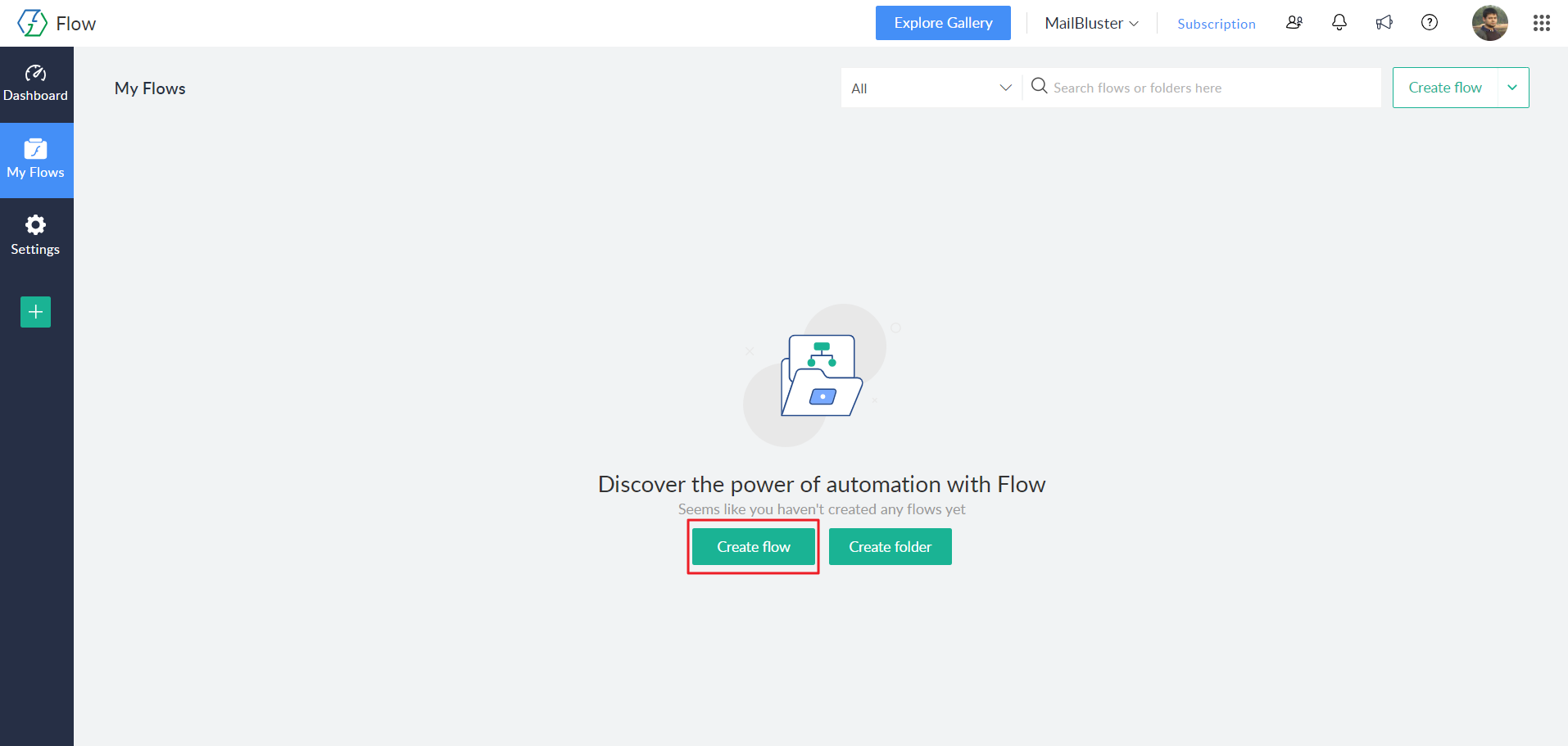The image size is (1568, 746).
Task: Click the green plus button in sidebar
Action: tap(36, 312)
